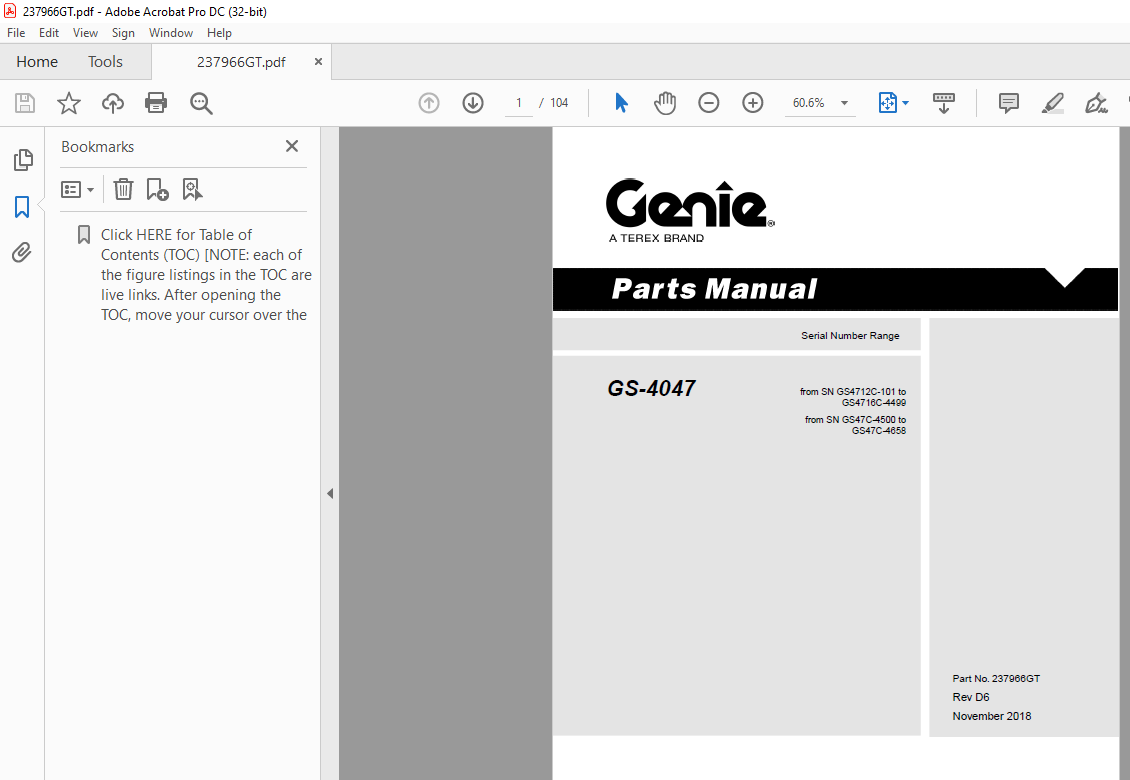Click the Serial Number Range label

pyautogui.click(x=850, y=335)
